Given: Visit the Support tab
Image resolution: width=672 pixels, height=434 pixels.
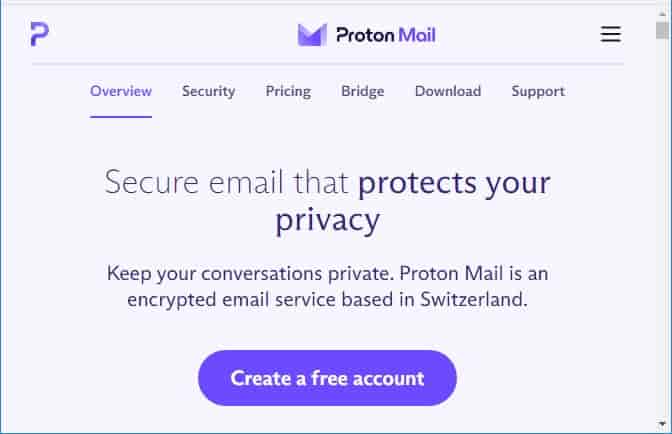Looking at the screenshot, I should pyautogui.click(x=538, y=91).
